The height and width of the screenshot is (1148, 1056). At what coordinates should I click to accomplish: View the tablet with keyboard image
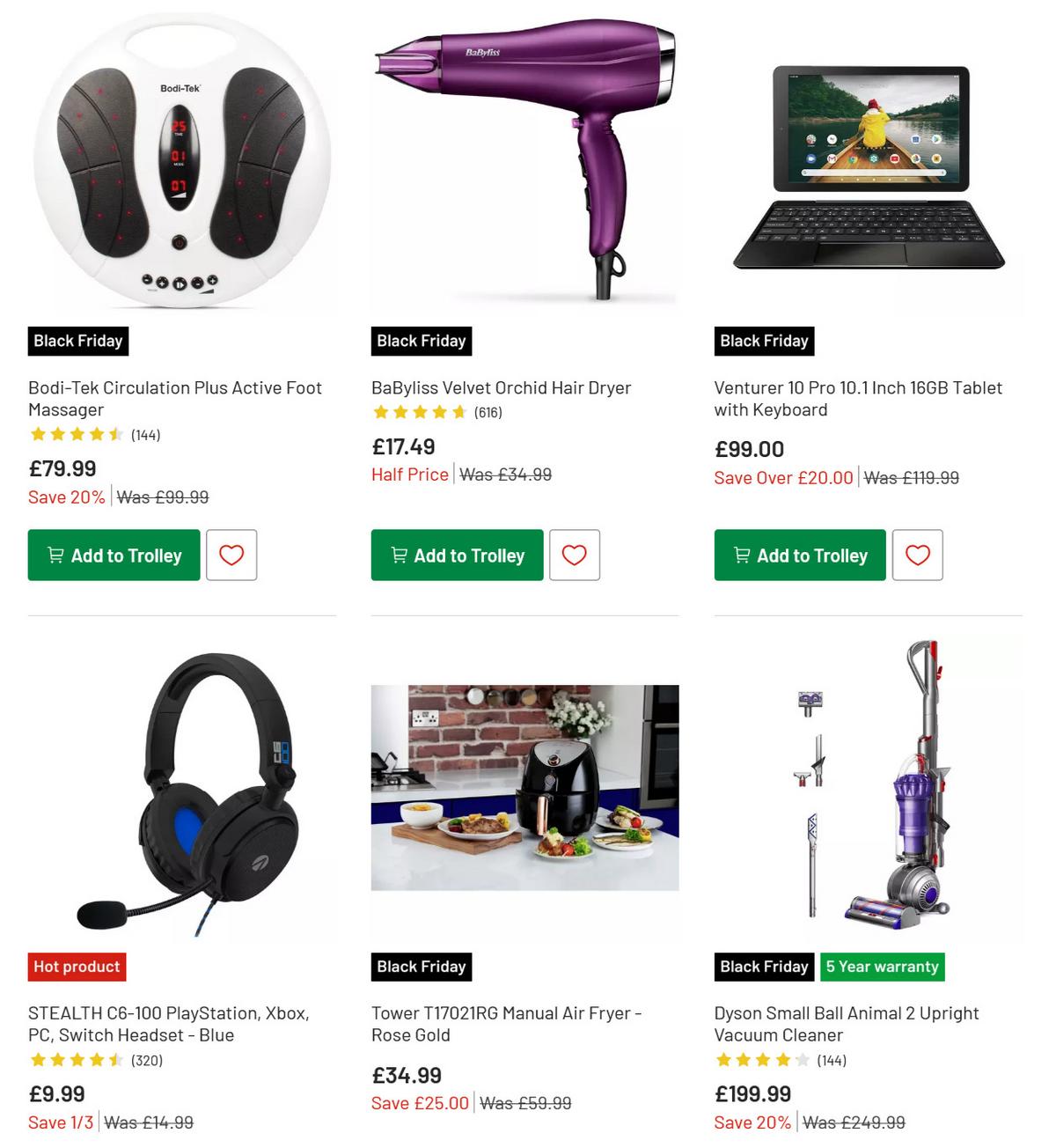869,167
